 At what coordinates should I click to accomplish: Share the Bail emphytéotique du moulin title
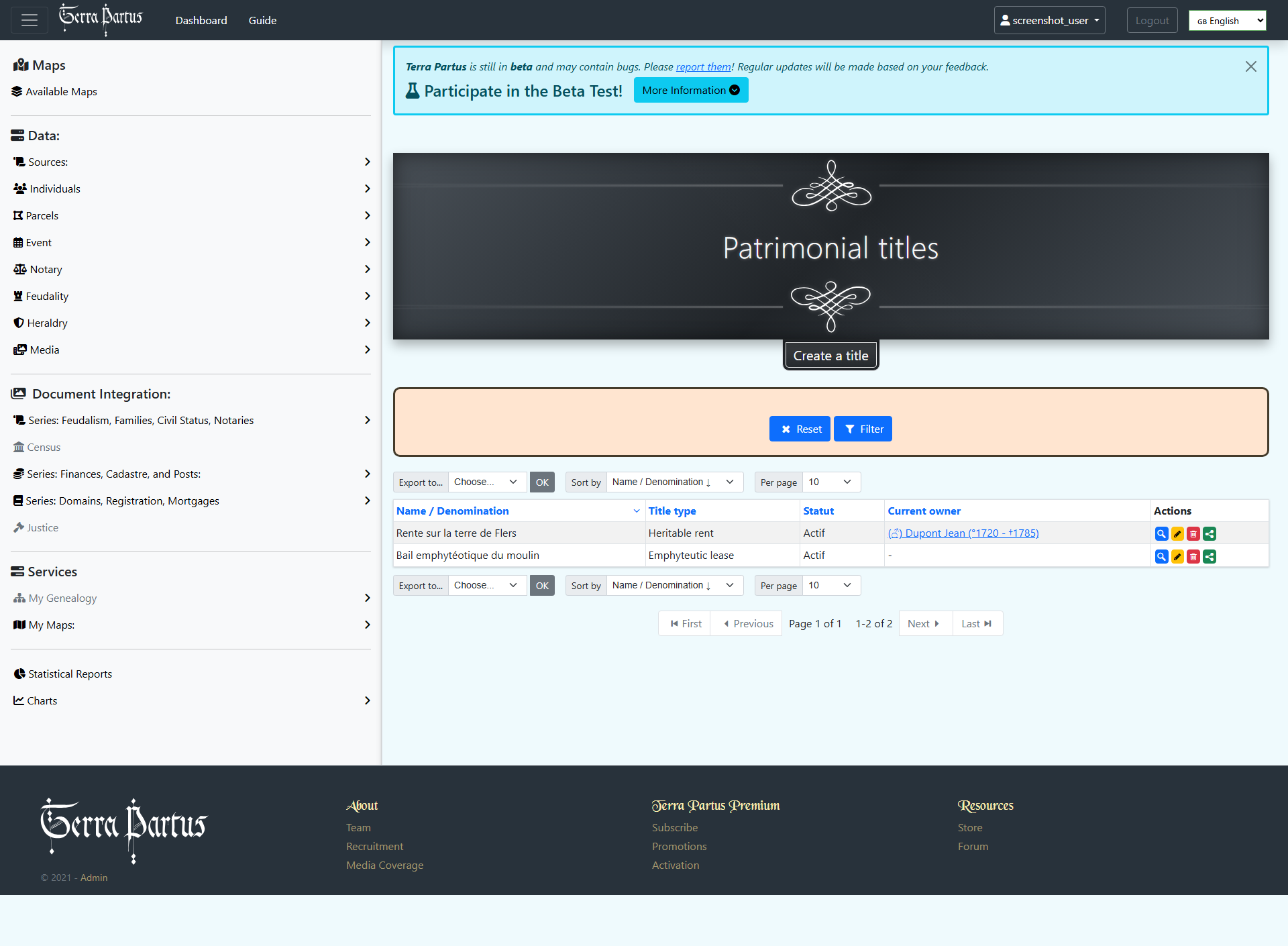click(x=1210, y=556)
